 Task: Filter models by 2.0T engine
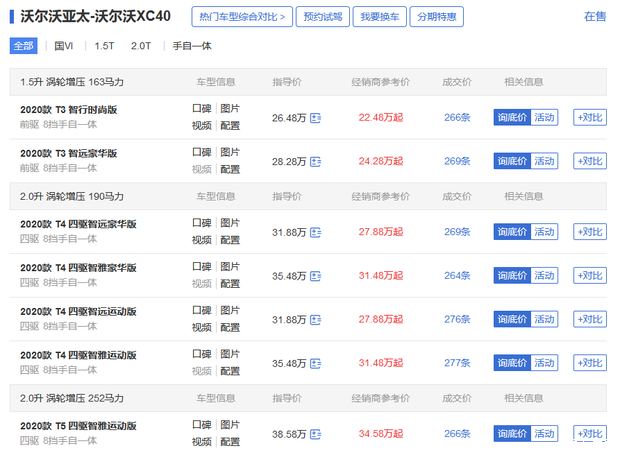coord(141,46)
